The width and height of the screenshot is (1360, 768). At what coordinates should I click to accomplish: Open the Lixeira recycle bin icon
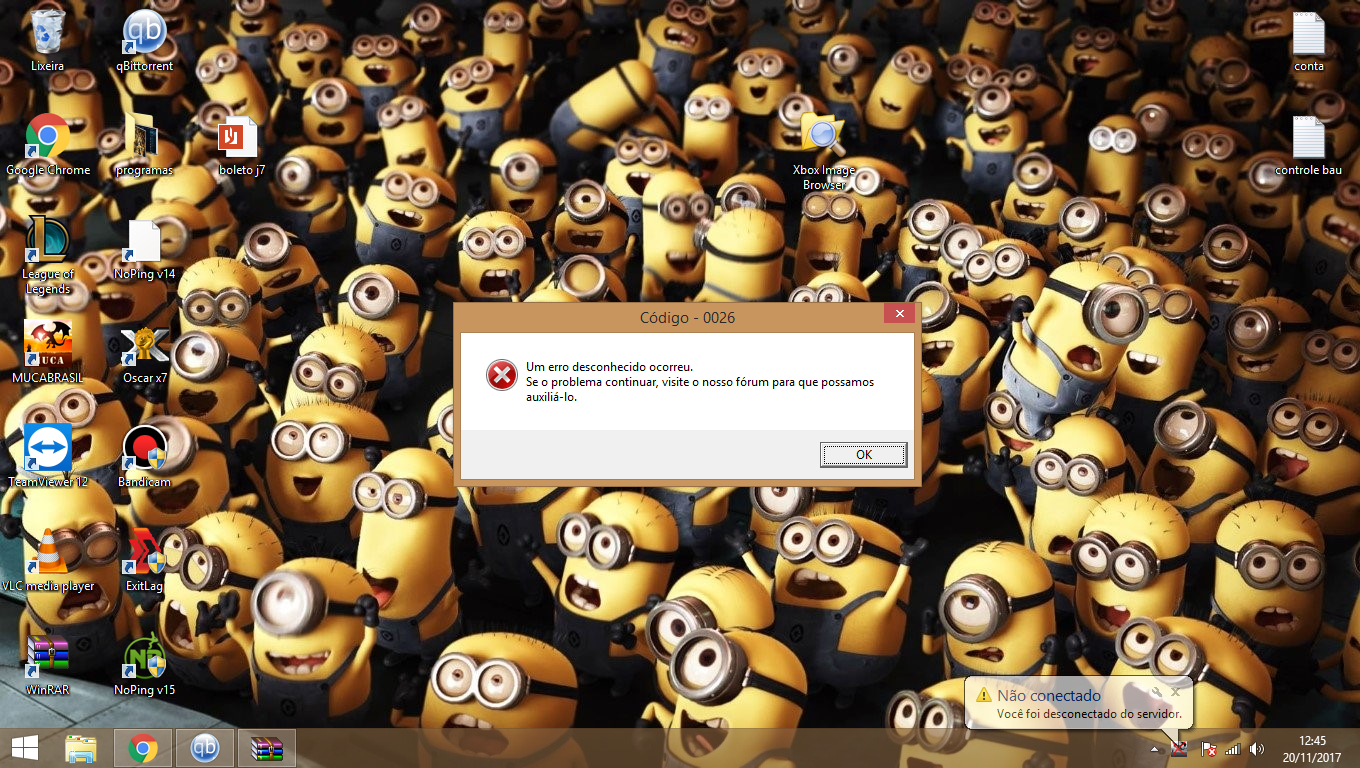point(47,34)
